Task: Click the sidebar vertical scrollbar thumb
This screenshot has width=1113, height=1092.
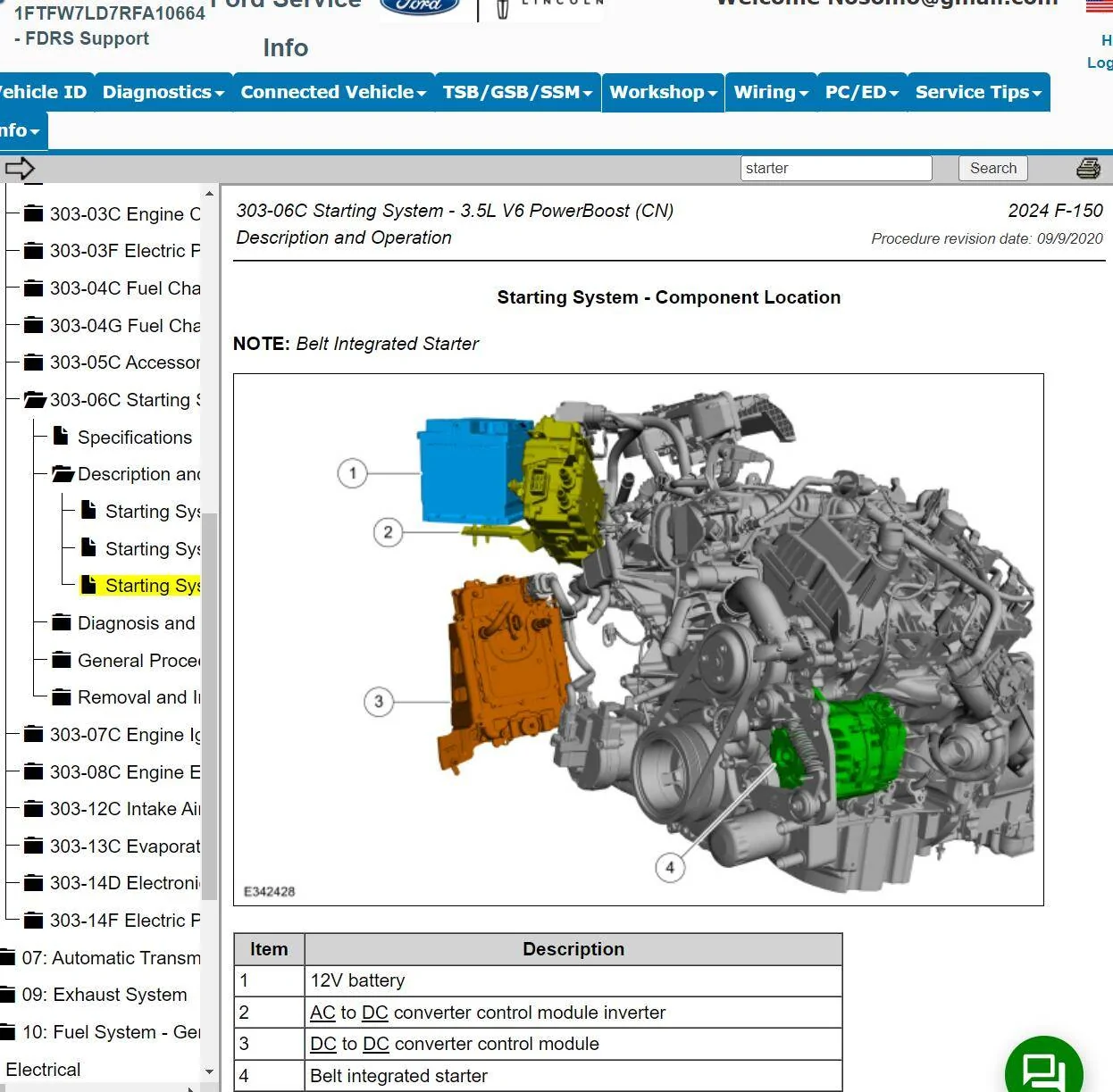Action: point(209,705)
